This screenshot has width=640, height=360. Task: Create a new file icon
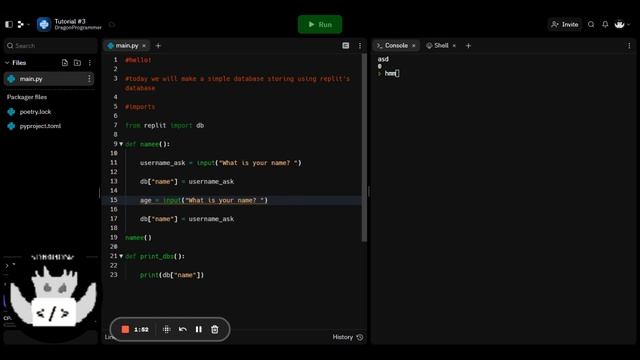coord(64,63)
